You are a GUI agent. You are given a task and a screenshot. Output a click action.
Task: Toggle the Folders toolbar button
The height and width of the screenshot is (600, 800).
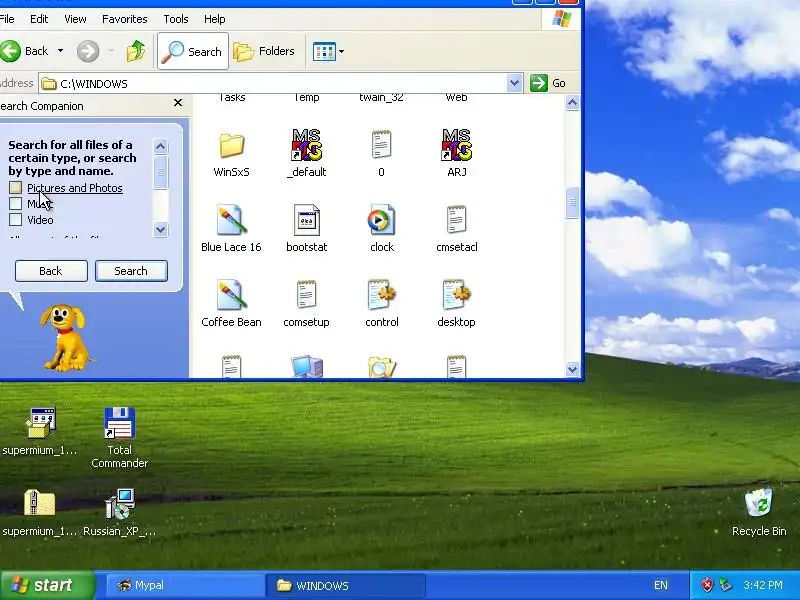(264, 51)
